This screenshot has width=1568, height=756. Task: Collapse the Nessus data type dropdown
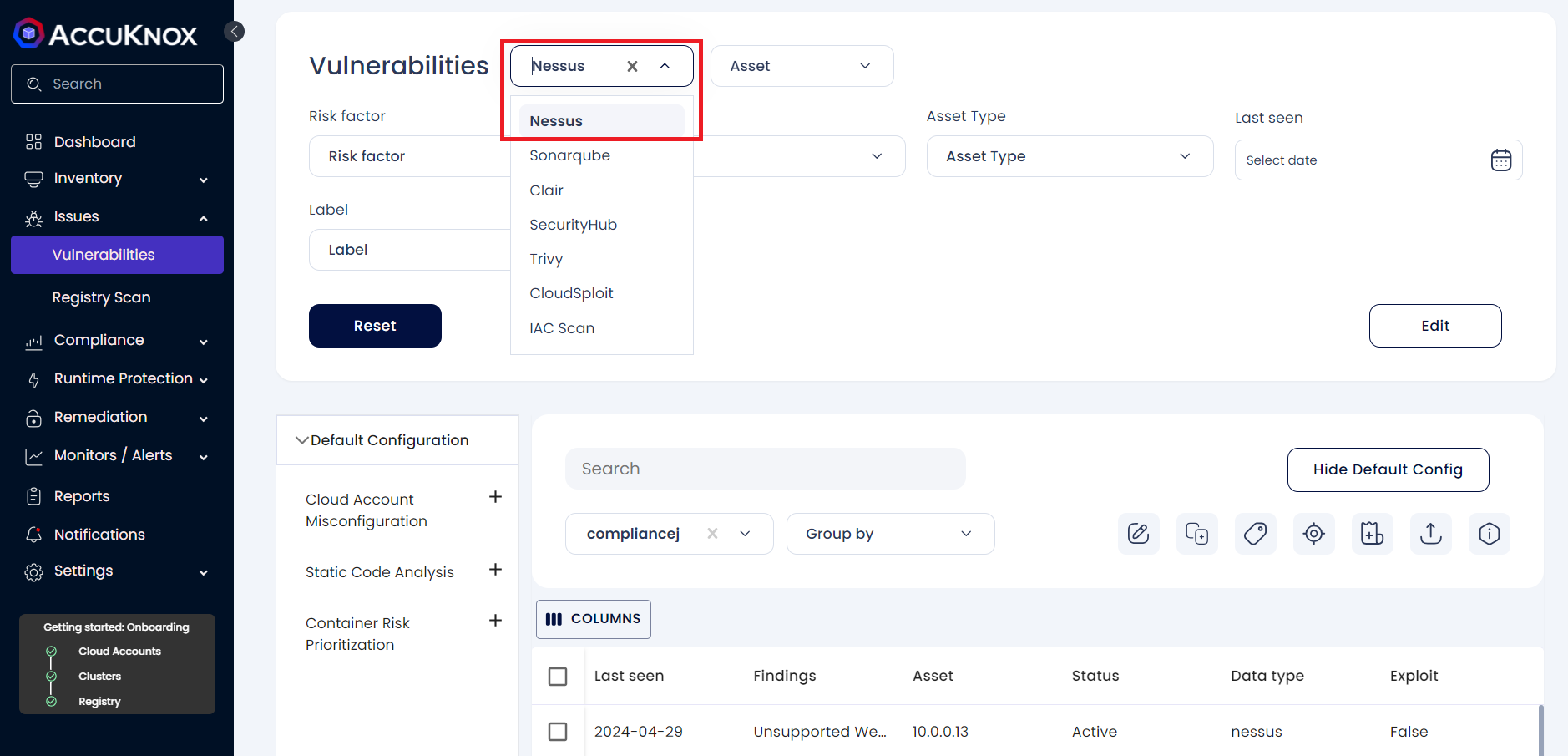click(665, 66)
